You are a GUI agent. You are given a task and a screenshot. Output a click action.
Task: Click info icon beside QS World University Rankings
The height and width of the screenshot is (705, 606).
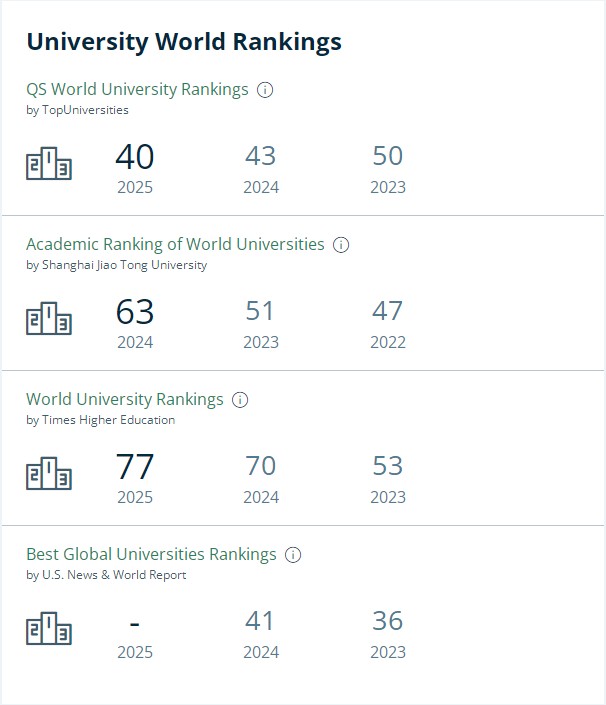[x=265, y=90]
